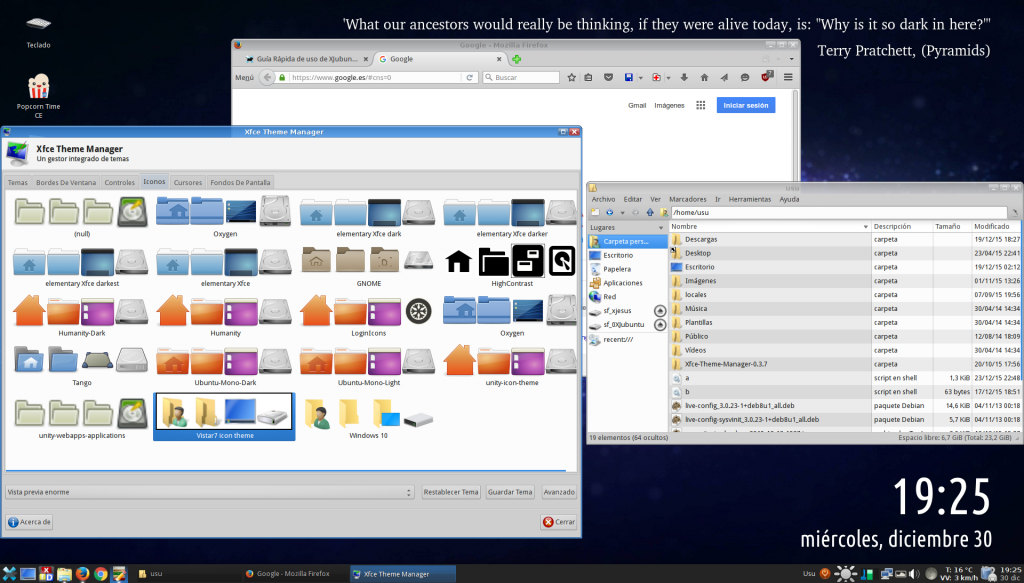Image resolution: width=1024 pixels, height=583 pixels.
Task: Click the volume speaker icon in system tray
Action: [916, 574]
